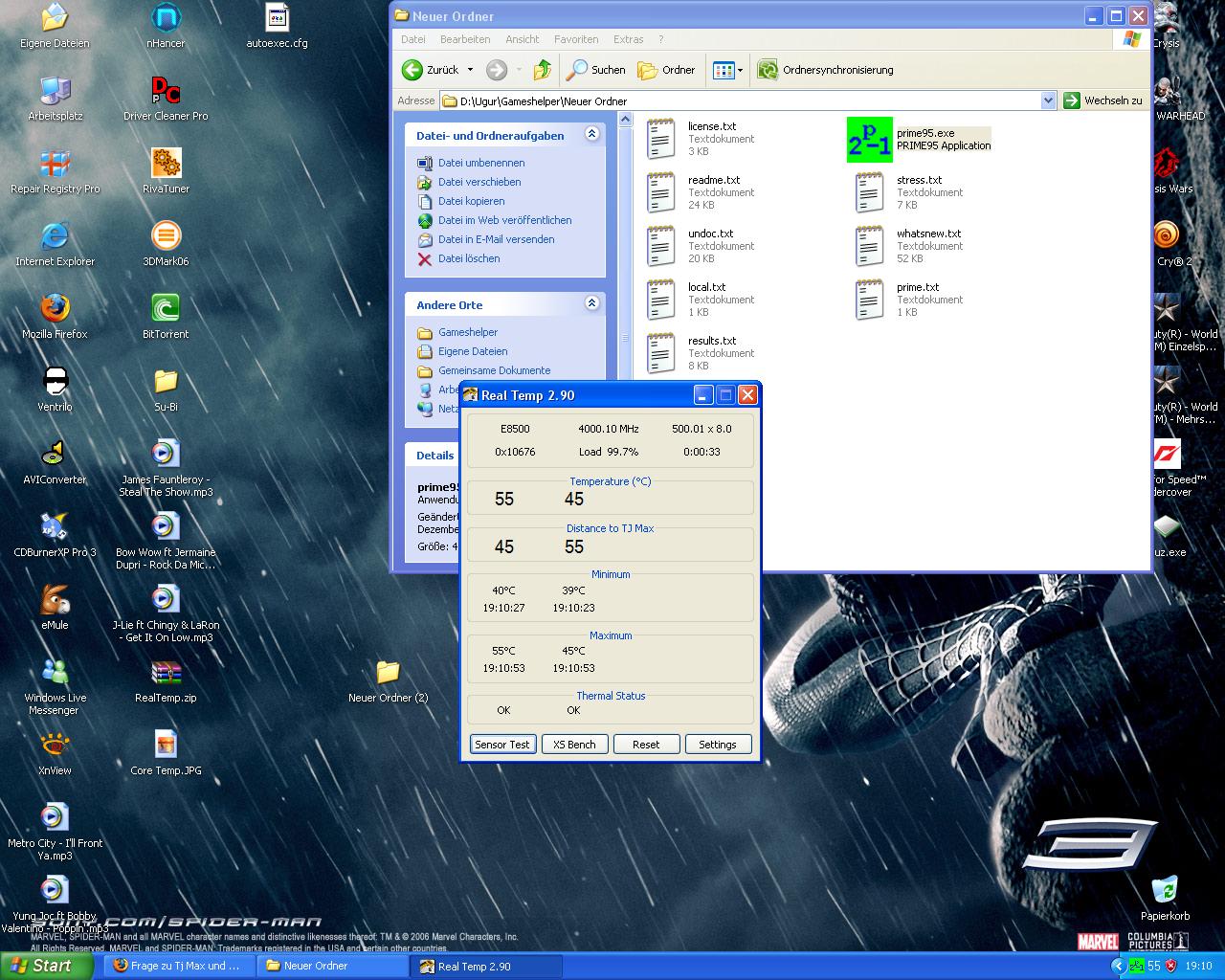Open BitTorrent desktop icon
The width and height of the screenshot is (1225, 980).
tap(166, 317)
